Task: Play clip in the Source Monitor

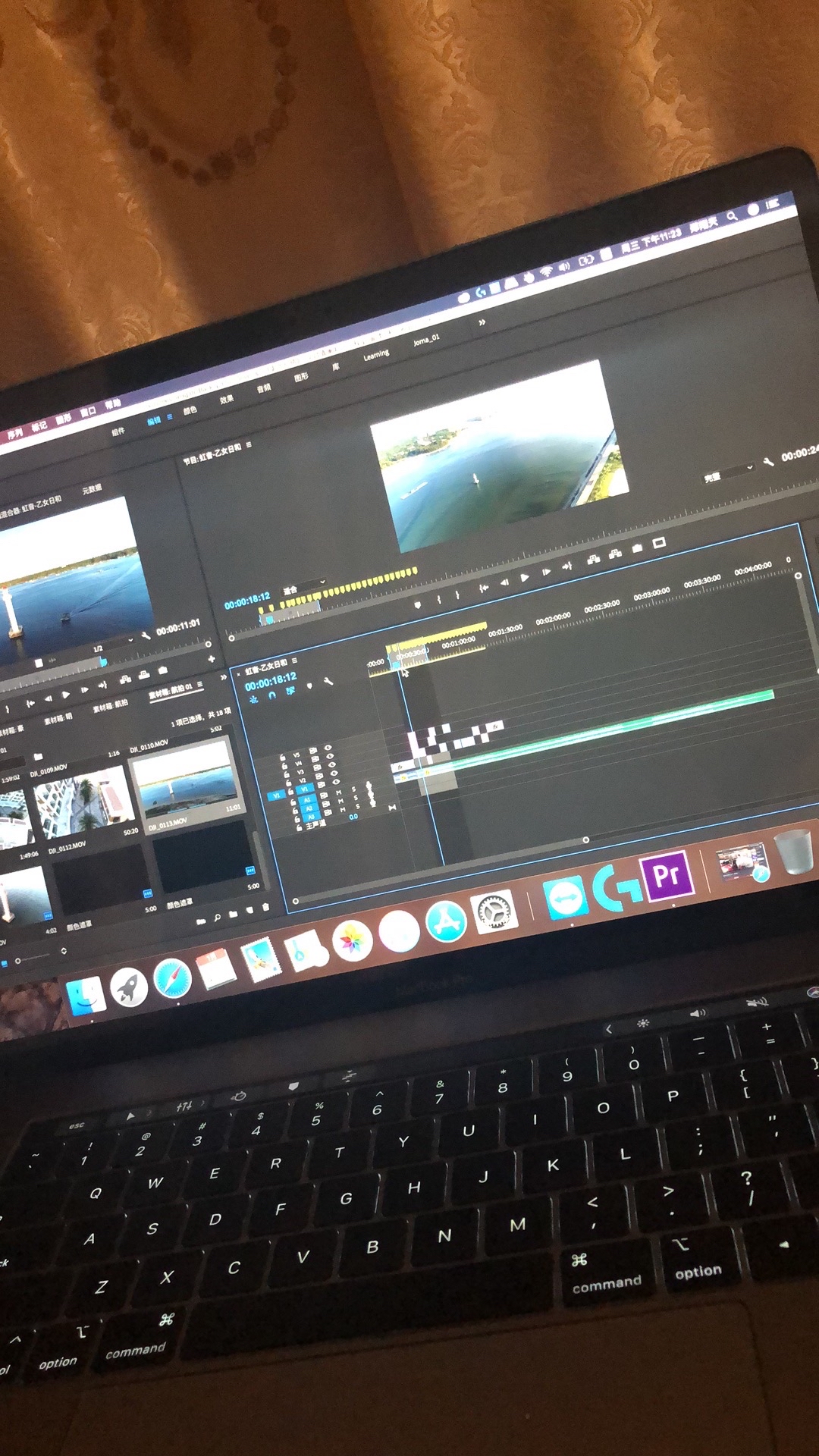Action: pos(66,695)
